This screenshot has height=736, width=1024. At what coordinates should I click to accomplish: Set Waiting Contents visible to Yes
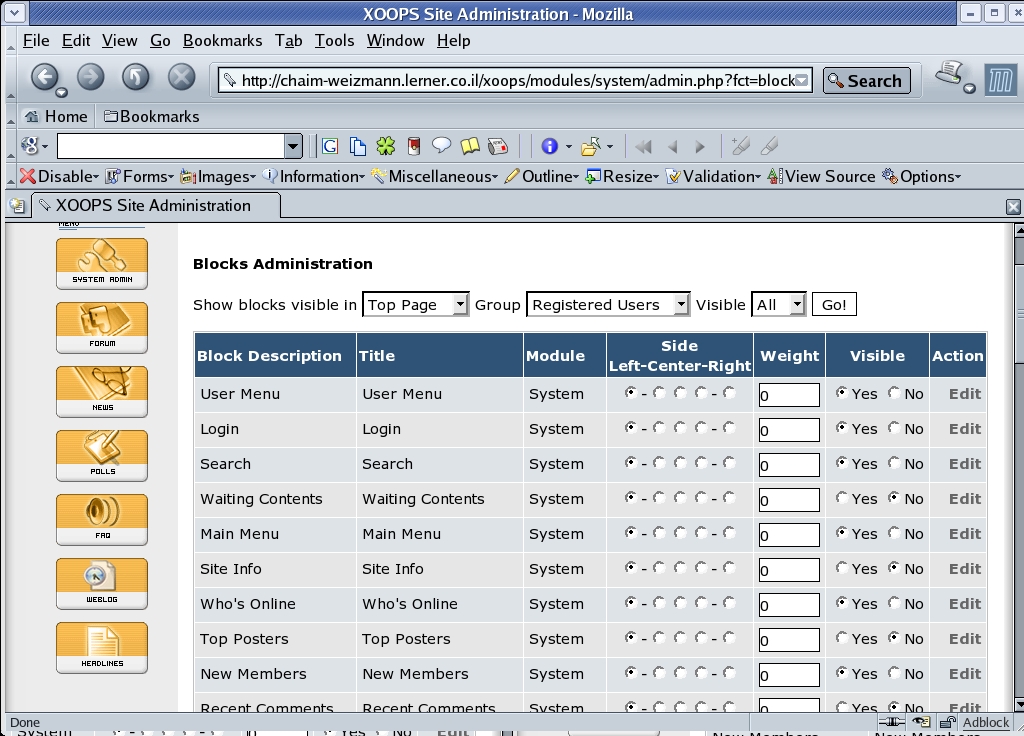pos(842,498)
